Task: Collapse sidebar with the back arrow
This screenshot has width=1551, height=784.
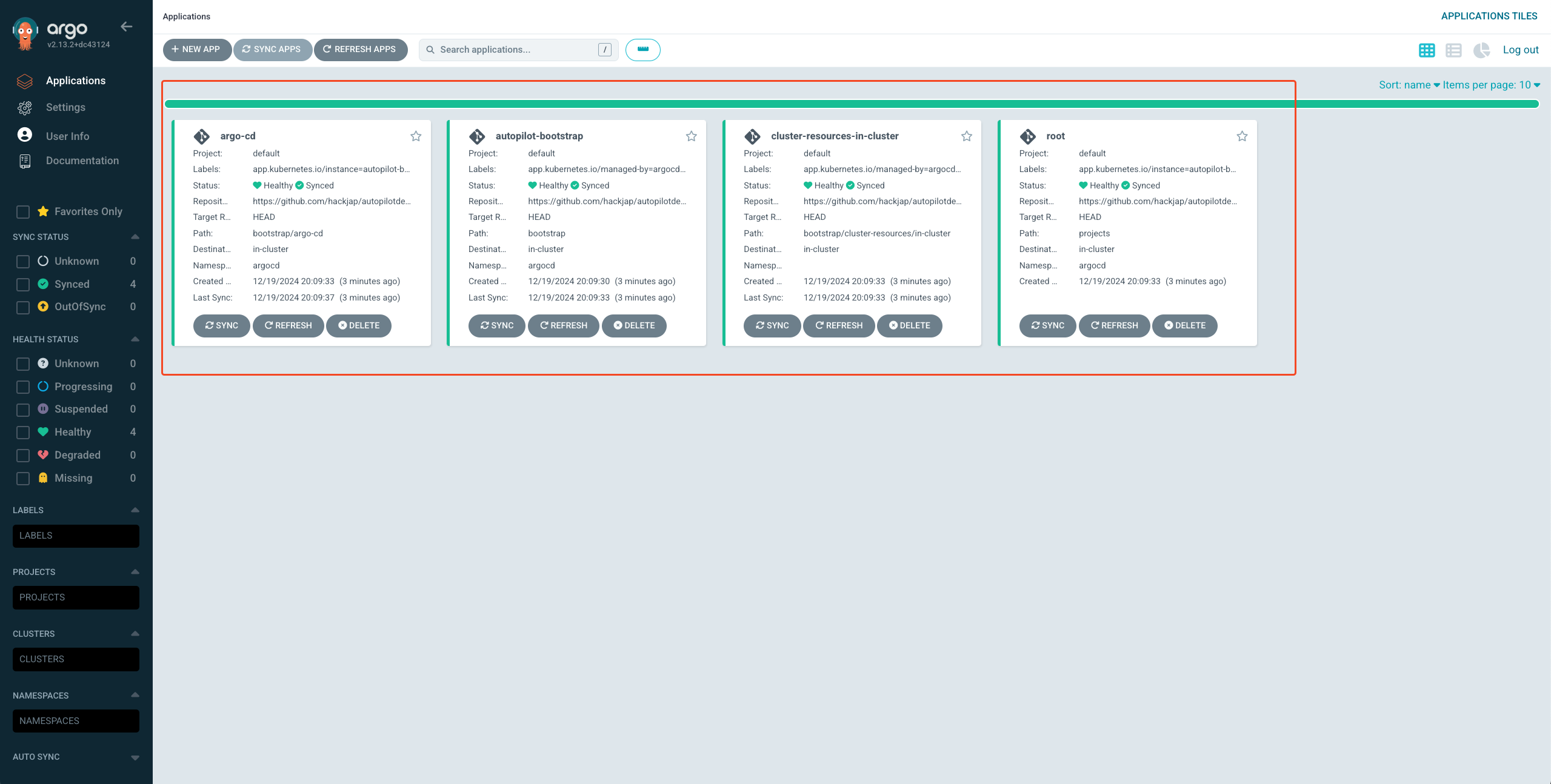Action: (x=126, y=27)
